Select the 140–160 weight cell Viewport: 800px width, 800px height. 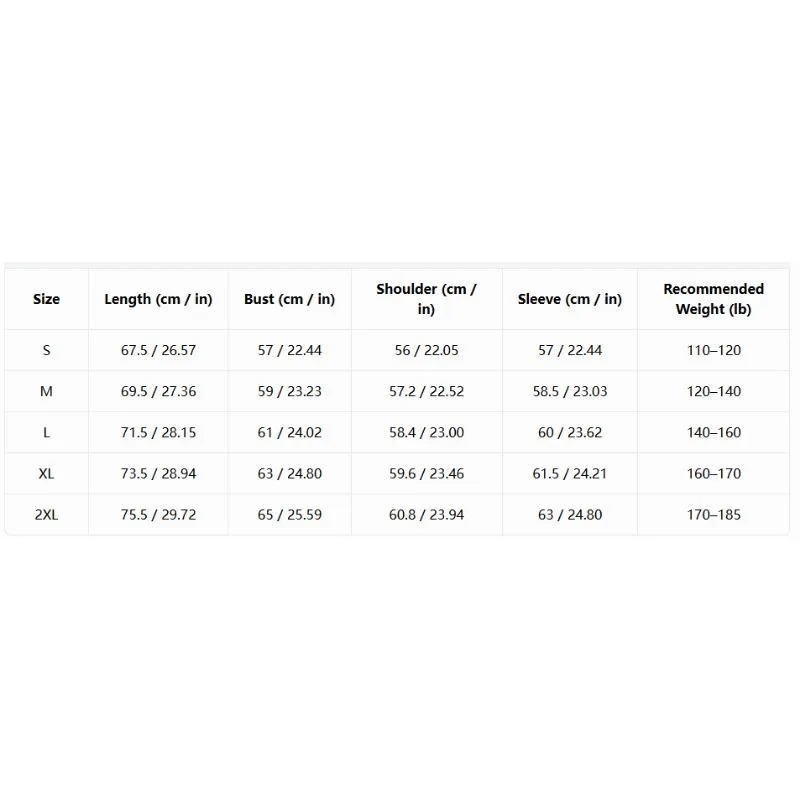(x=713, y=433)
